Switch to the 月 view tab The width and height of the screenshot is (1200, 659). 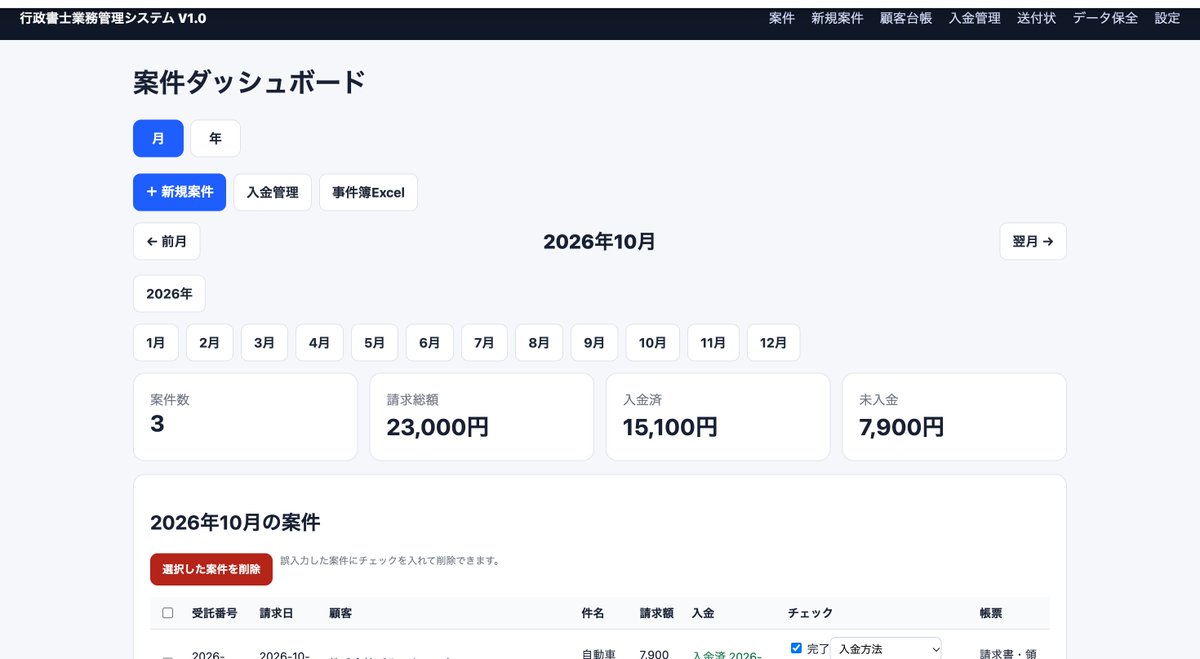(x=158, y=138)
